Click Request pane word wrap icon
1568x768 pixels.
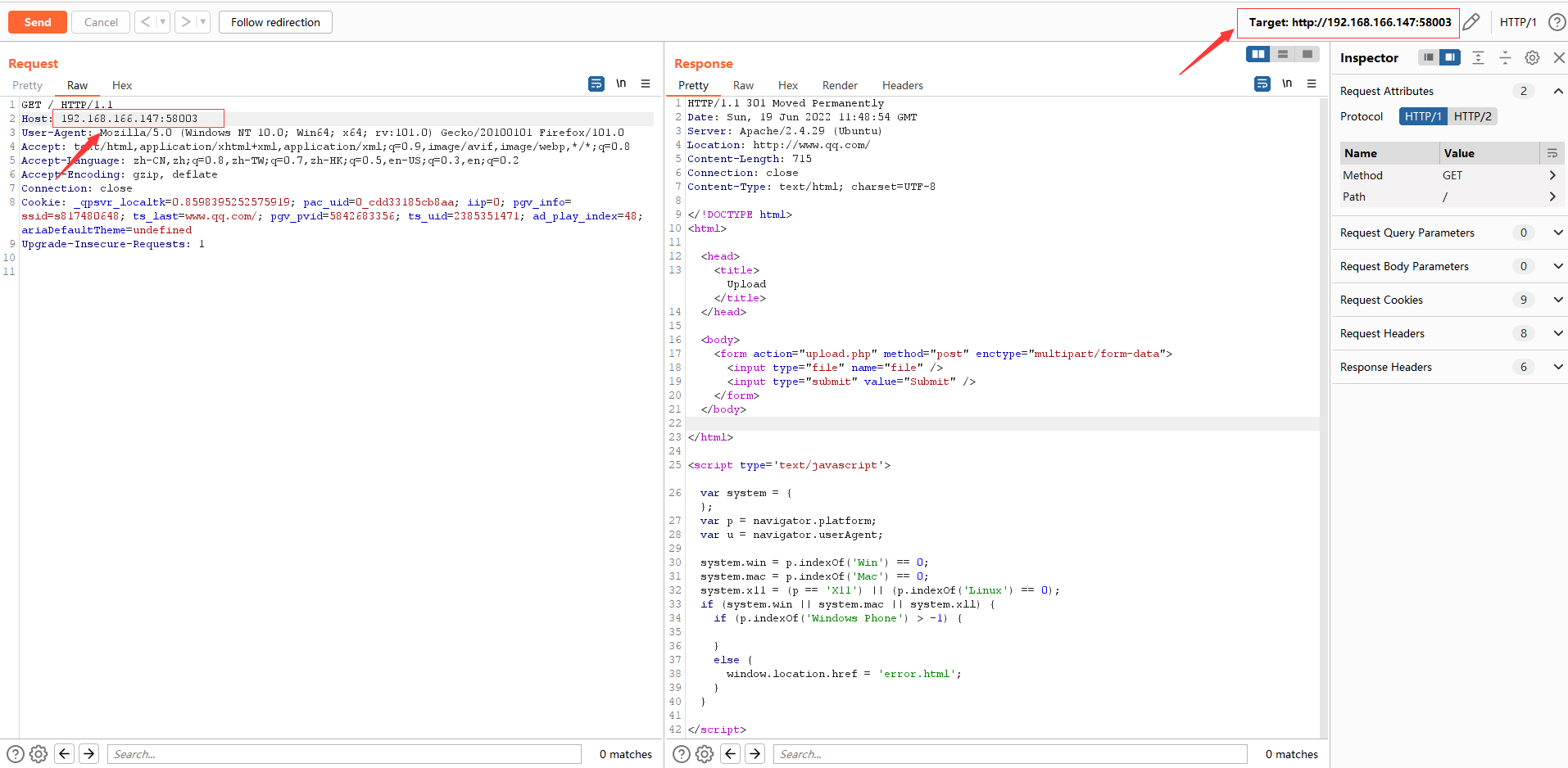pyautogui.click(x=596, y=84)
